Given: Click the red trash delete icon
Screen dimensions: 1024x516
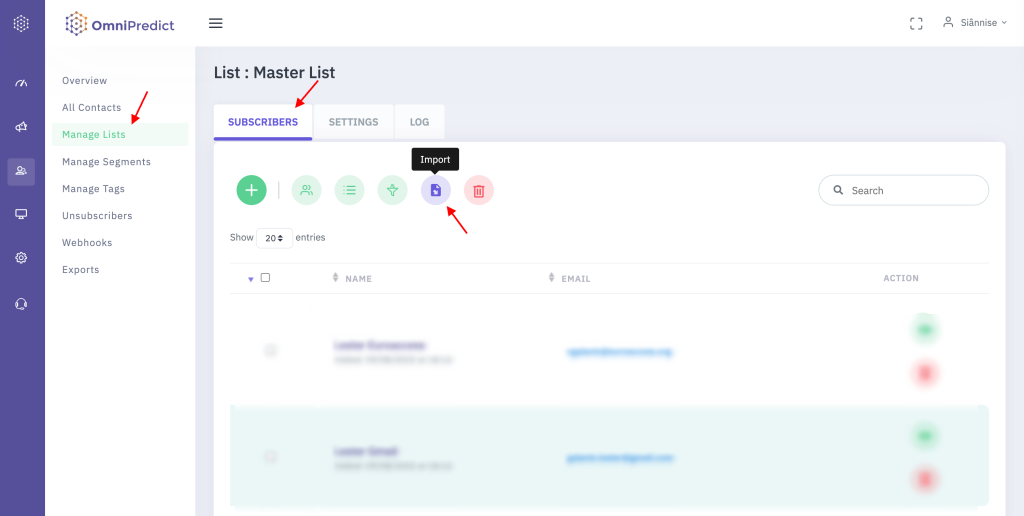Looking at the screenshot, I should [x=479, y=190].
